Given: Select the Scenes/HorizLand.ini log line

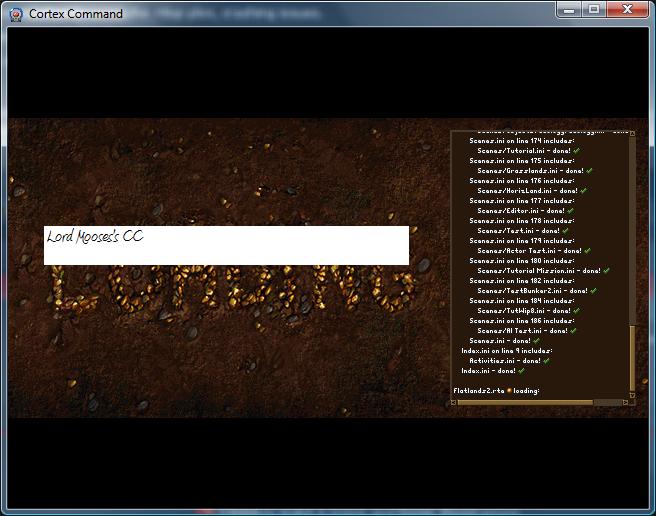Looking at the screenshot, I should coord(527,191).
